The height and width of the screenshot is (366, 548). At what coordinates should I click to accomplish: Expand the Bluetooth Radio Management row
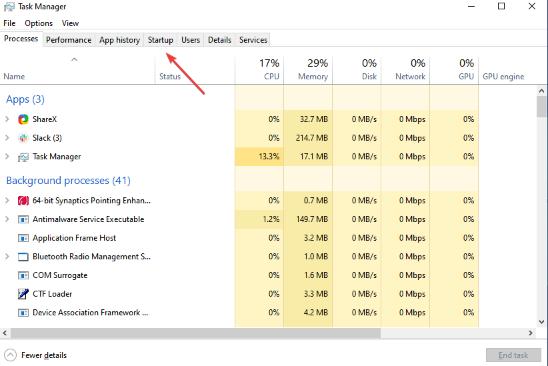point(7,256)
